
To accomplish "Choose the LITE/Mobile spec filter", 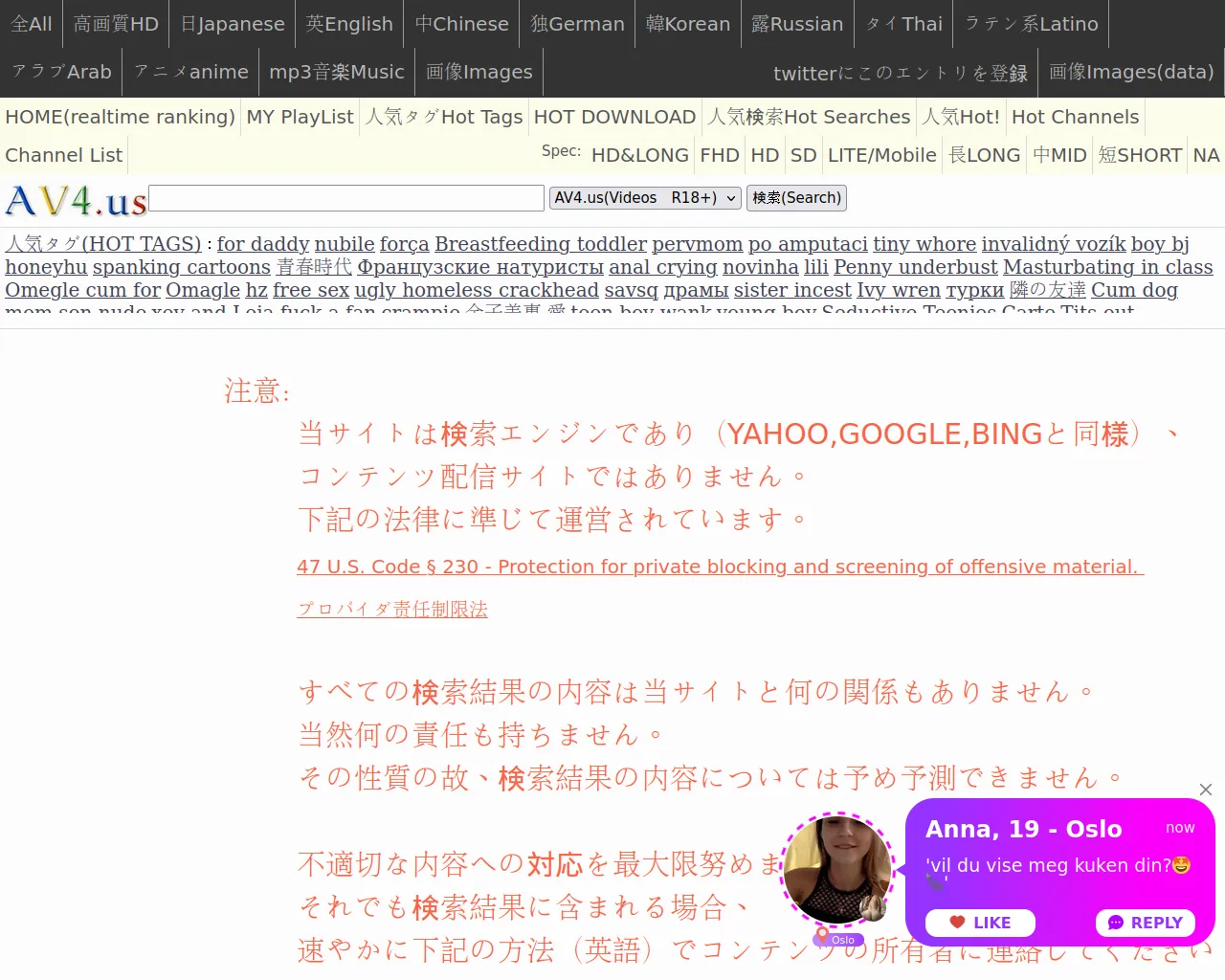I will 881,155.
